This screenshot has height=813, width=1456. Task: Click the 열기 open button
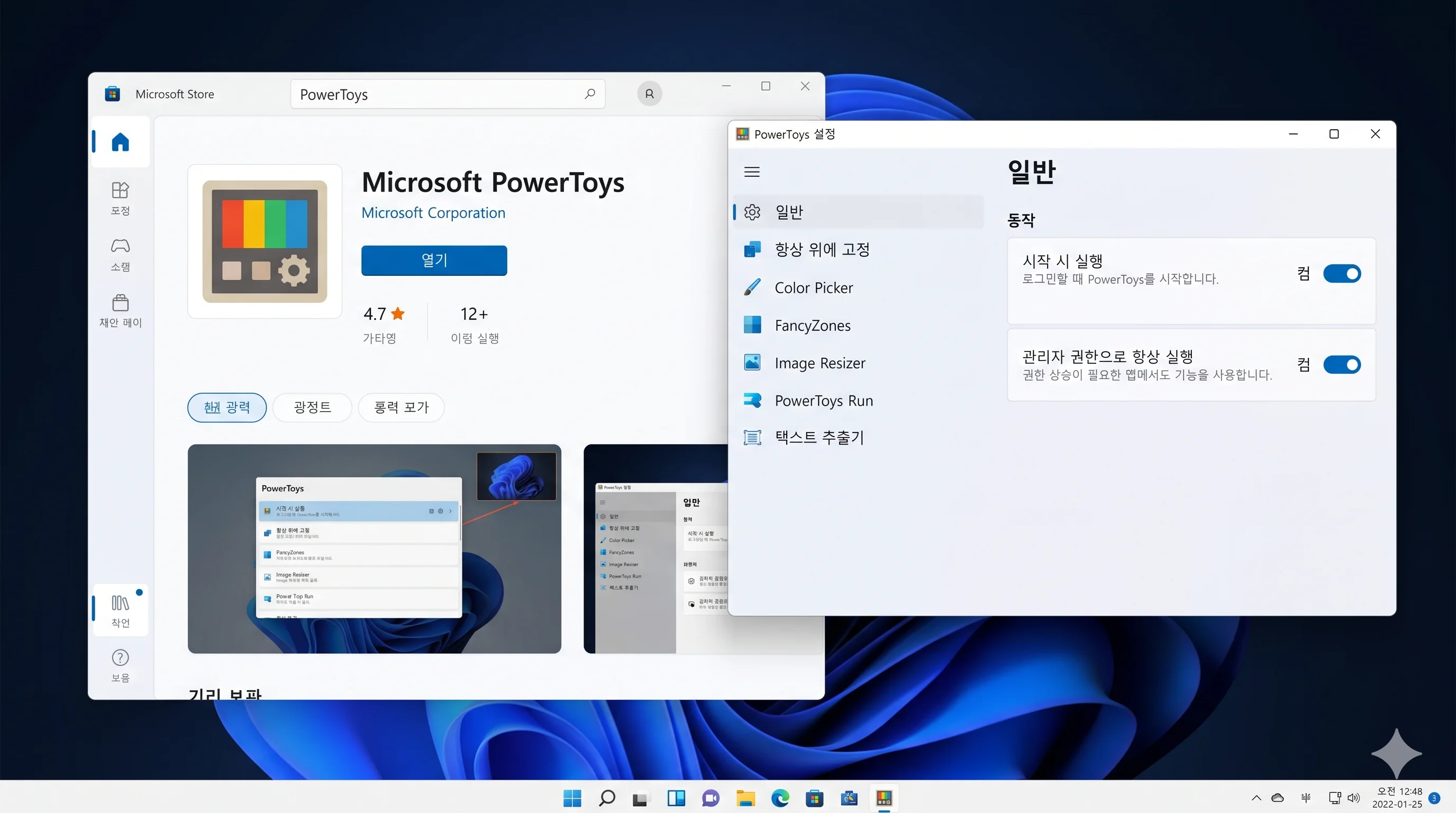434,260
